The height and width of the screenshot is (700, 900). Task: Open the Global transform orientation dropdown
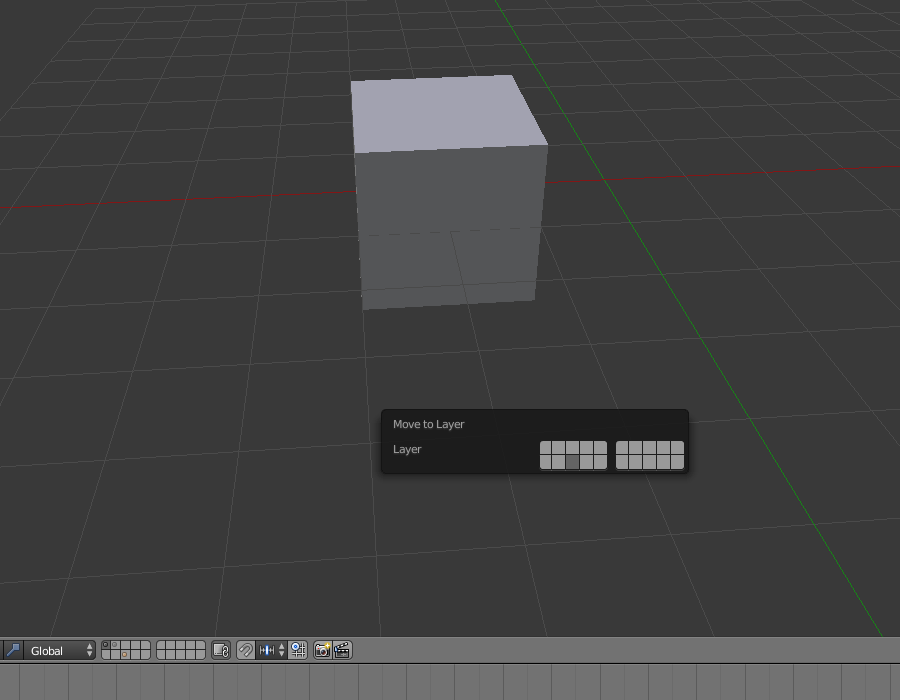tap(60, 650)
